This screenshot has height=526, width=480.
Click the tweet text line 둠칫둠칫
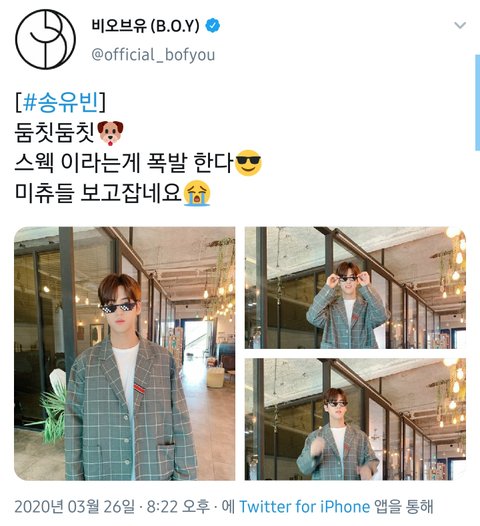[x=55, y=133]
